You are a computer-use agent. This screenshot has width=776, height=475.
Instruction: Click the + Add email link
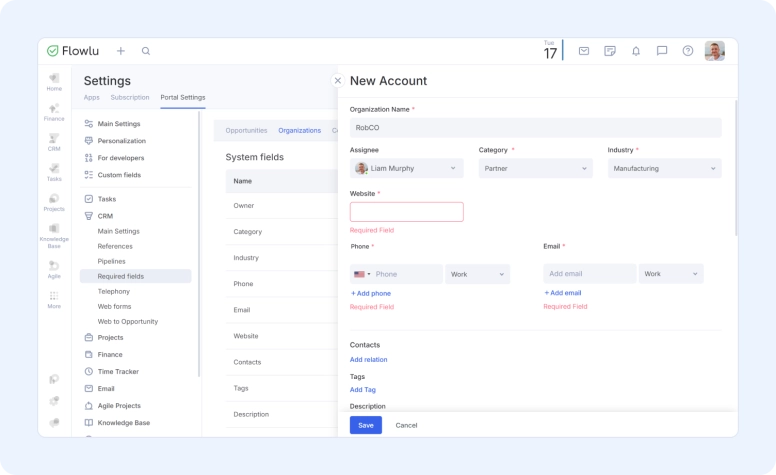[563, 293]
